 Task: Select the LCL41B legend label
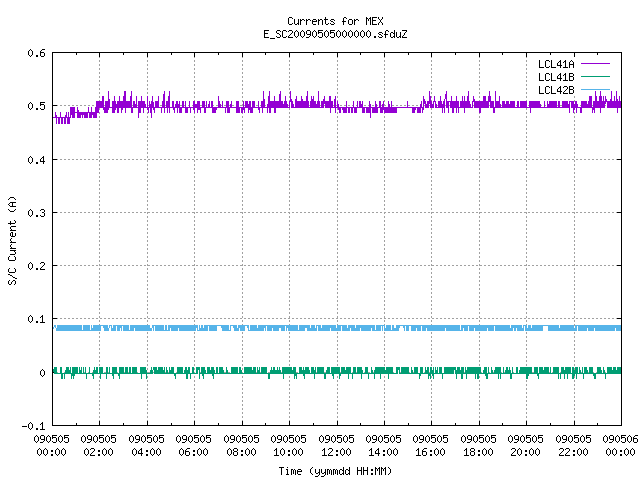click(556, 77)
